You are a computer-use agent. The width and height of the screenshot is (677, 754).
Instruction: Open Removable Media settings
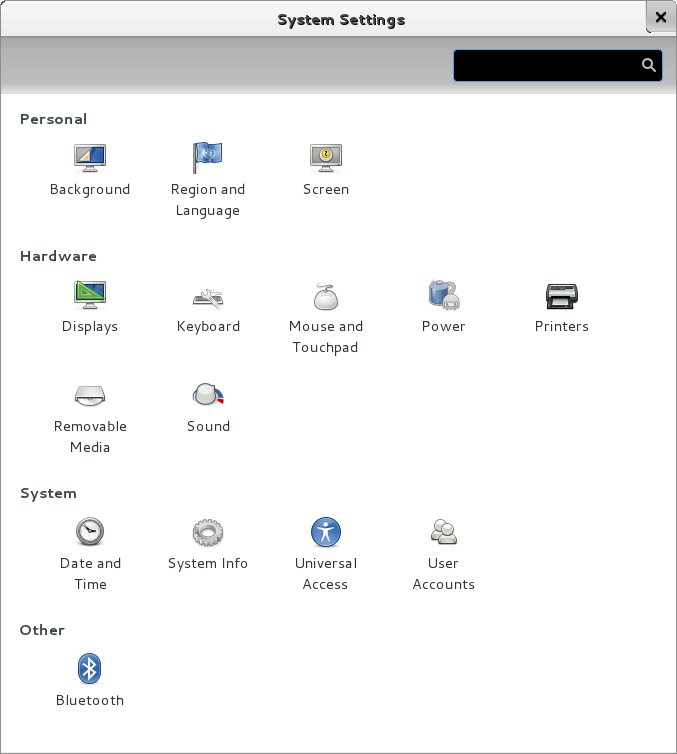(x=90, y=395)
